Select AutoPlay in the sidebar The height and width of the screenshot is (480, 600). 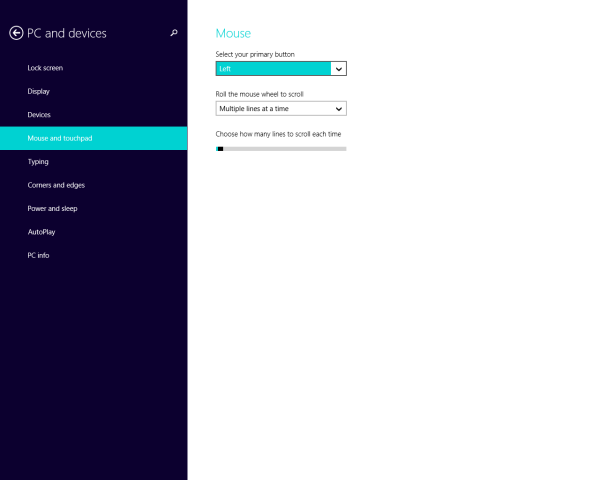click(x=93, y=232)
